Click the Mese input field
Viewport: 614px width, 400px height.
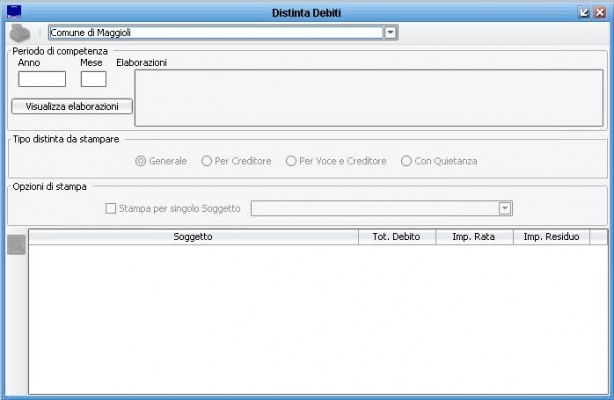coord(94,79)
